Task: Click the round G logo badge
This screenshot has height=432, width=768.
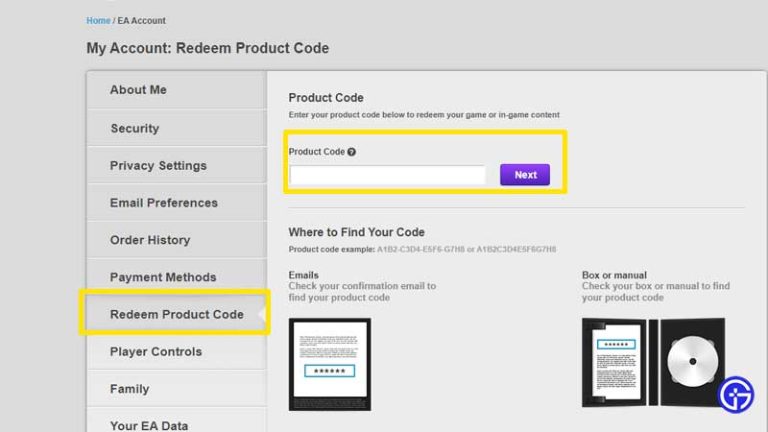Action: click(736, 394)
